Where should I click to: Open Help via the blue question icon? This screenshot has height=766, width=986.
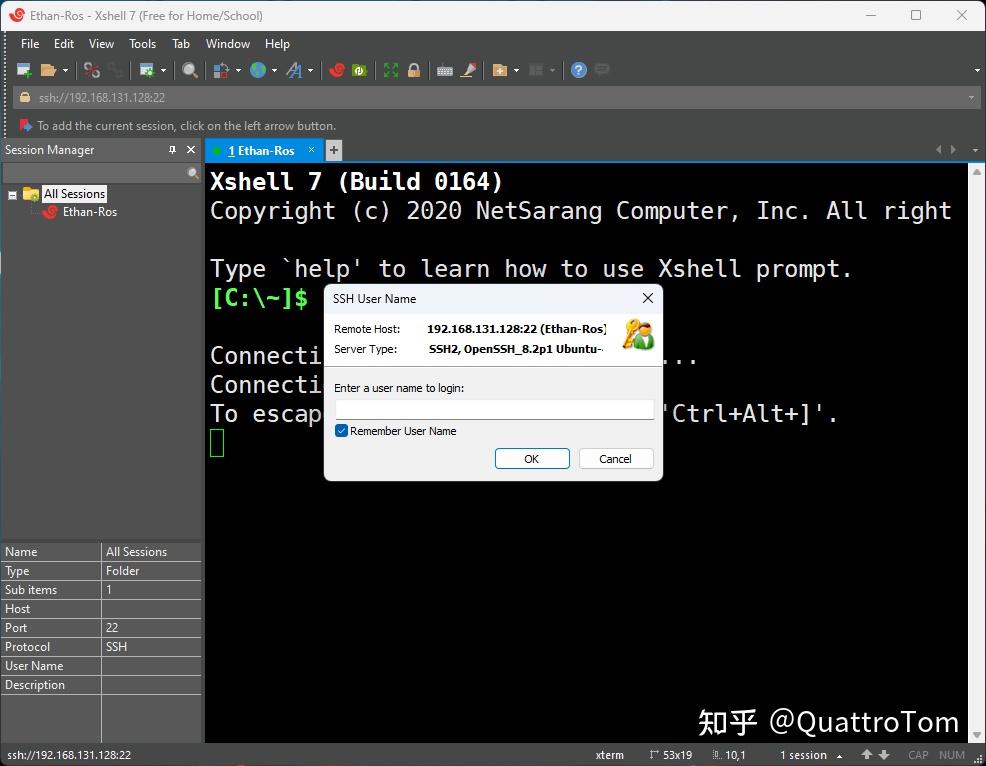pos(579,70)
